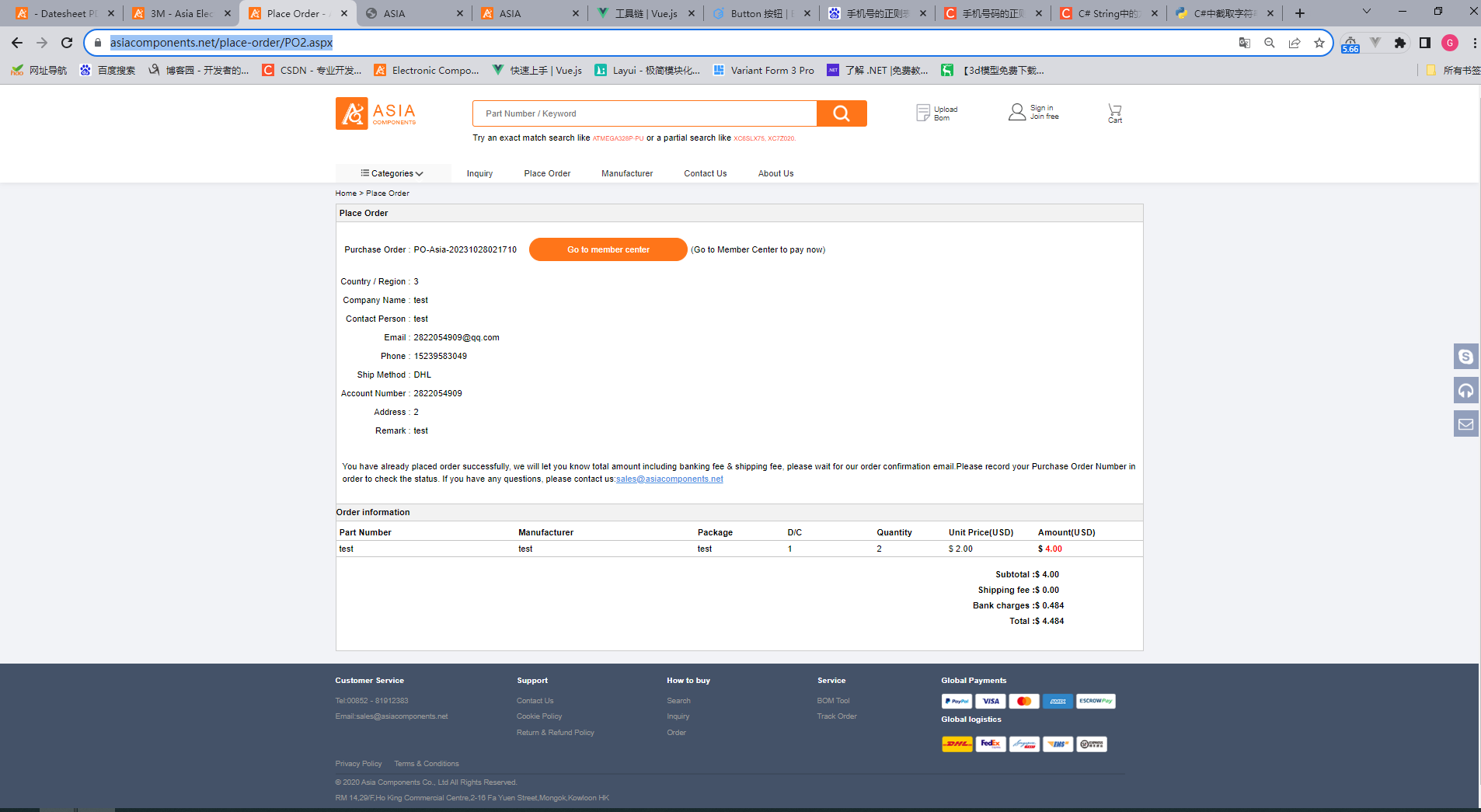Click the headset support side icon
The image size is (1481, 812).
click(x=1465, y=390)
